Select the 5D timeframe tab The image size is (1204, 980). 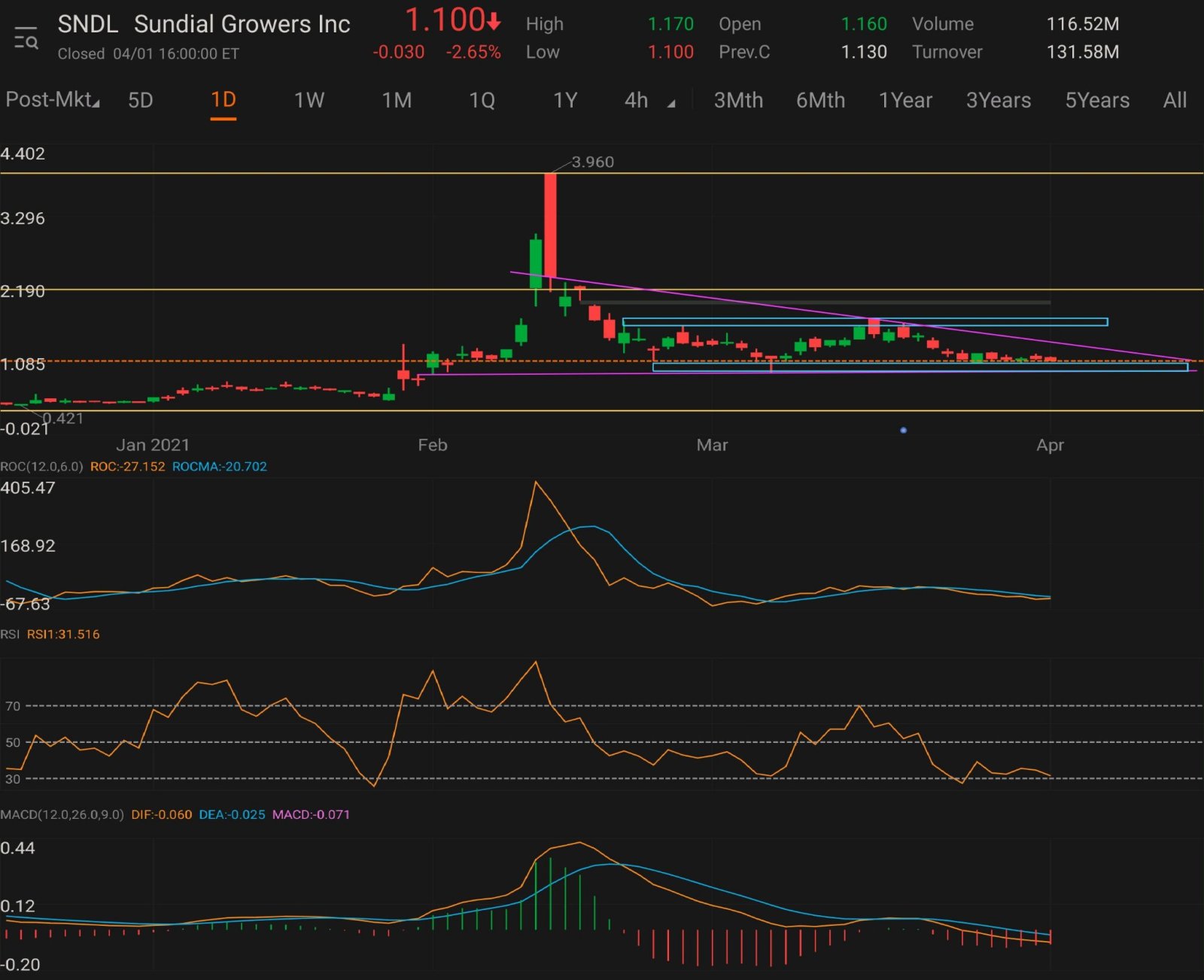pos(141,100)
